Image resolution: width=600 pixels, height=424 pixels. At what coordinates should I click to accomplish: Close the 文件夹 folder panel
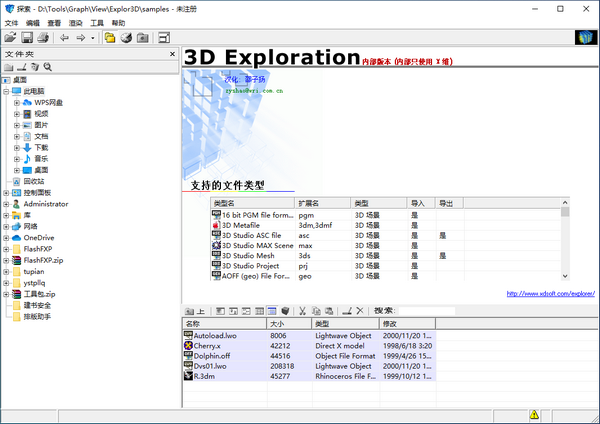172,53
